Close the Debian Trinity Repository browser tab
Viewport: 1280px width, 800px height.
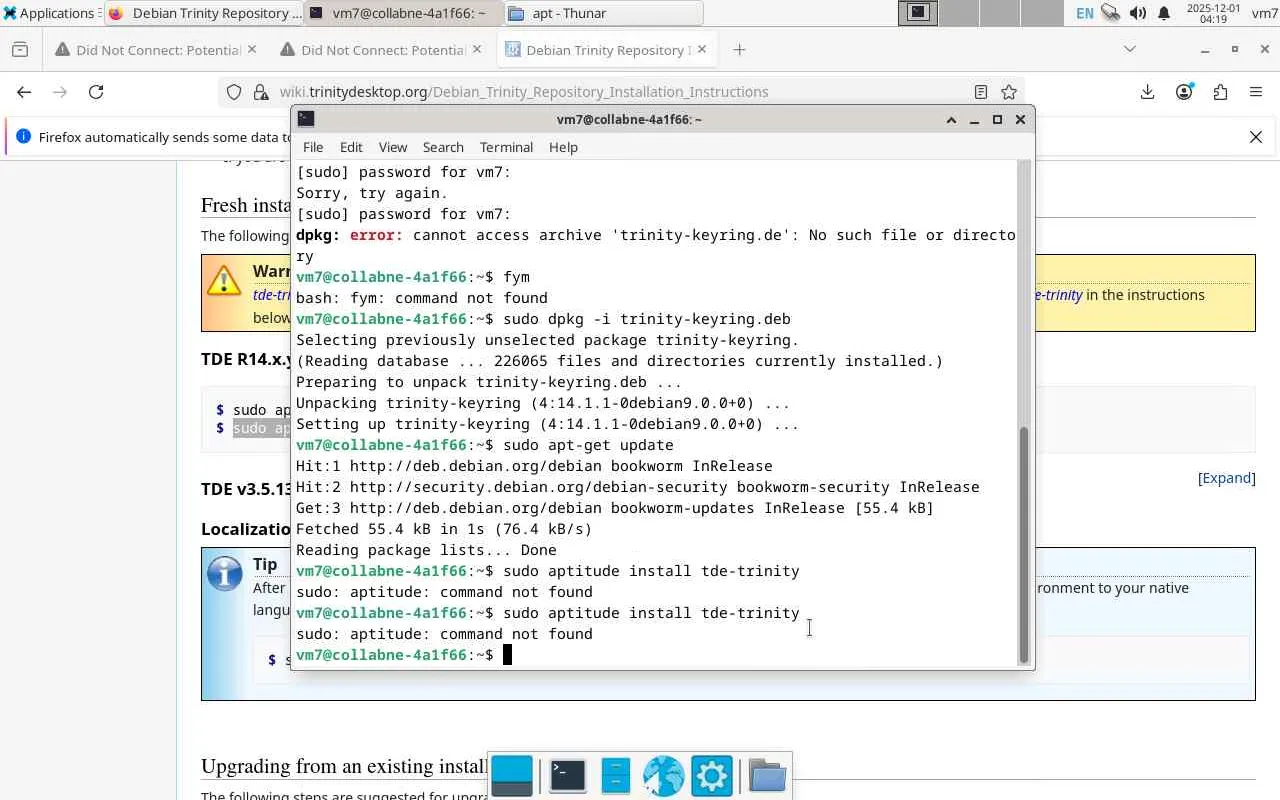coord(701,50)
